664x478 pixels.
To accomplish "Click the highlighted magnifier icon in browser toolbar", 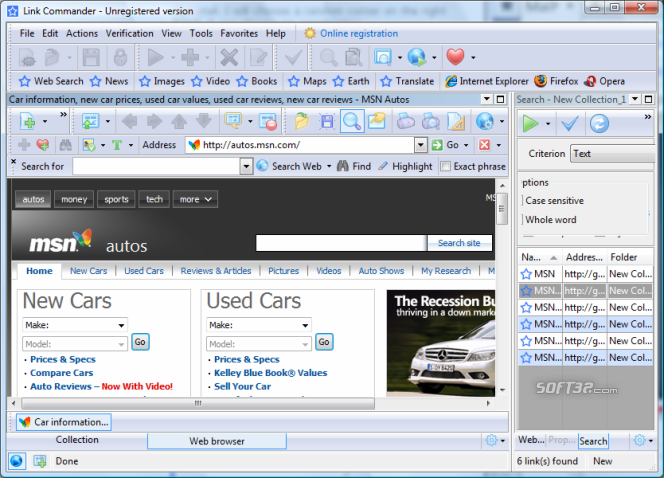I will (x=352, y=121).
